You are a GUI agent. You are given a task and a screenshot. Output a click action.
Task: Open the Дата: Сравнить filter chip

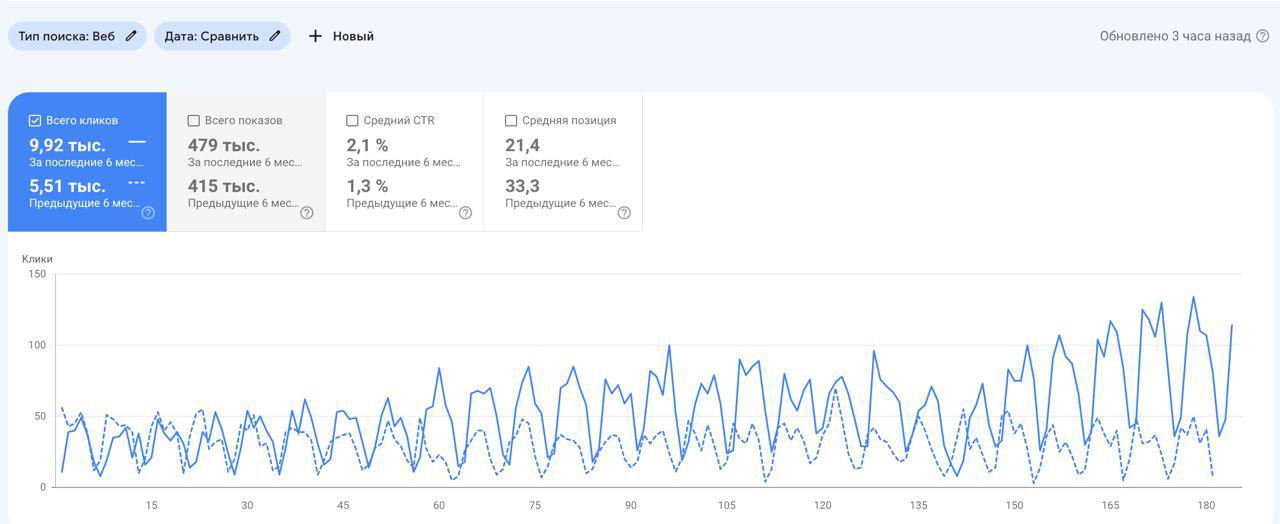222,36
